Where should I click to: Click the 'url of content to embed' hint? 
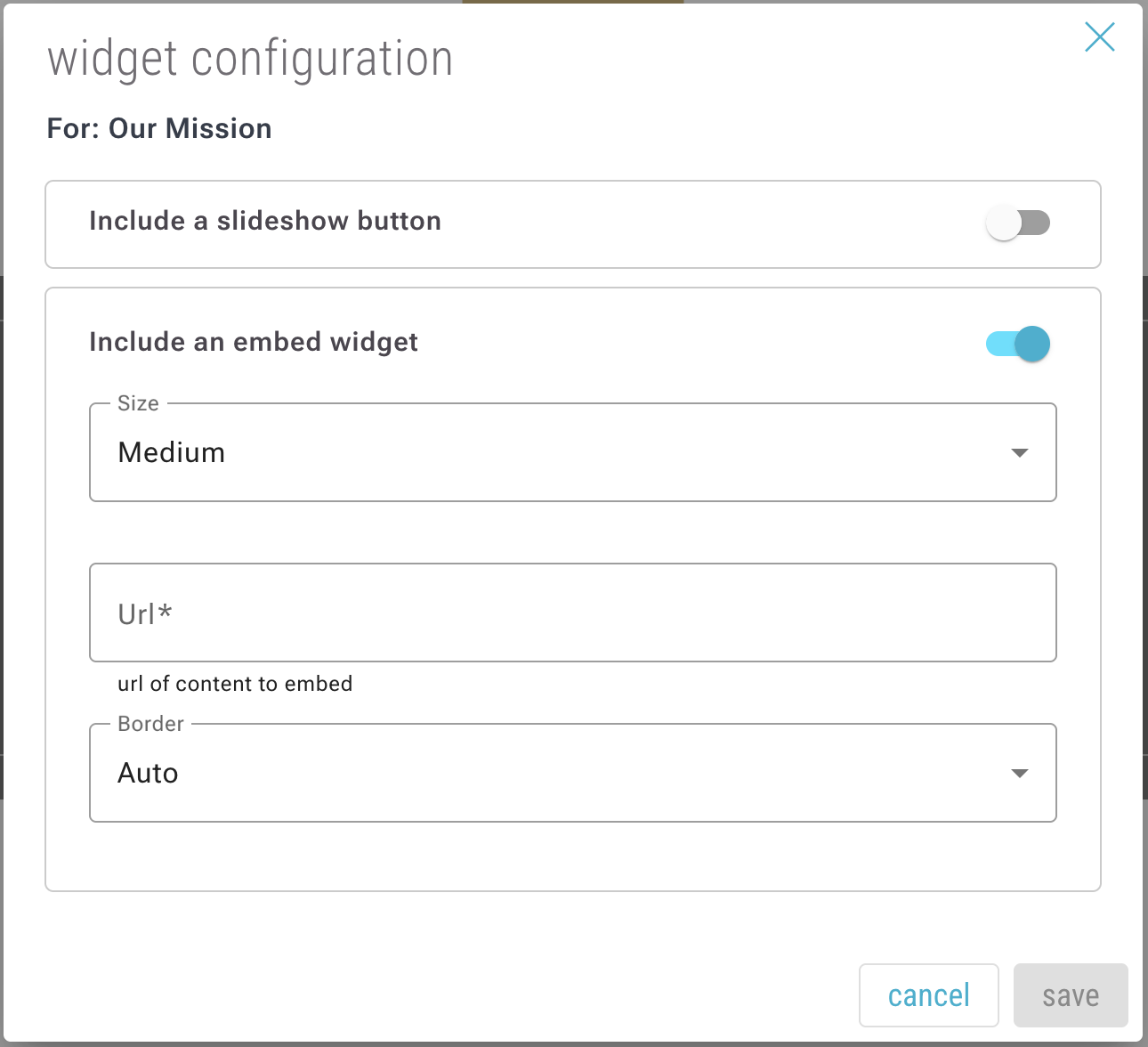[235, 684]
